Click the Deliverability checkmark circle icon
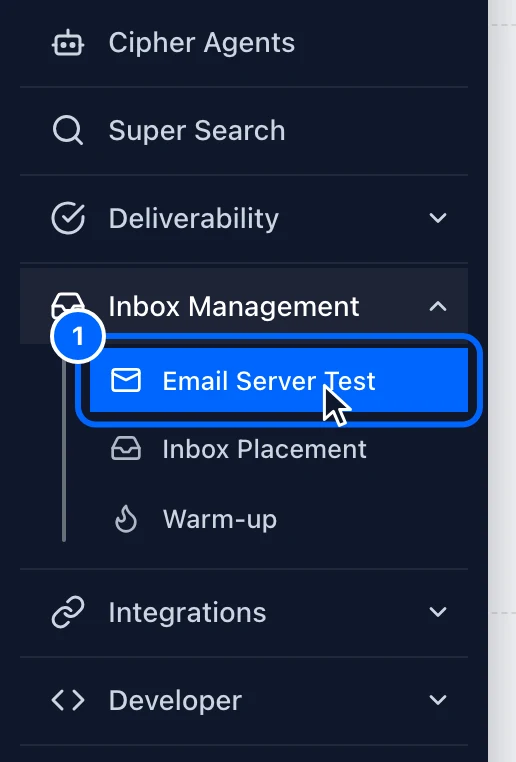Image resolution: width=516 pixels, height=762 pixels. click(x=68, y=218)
